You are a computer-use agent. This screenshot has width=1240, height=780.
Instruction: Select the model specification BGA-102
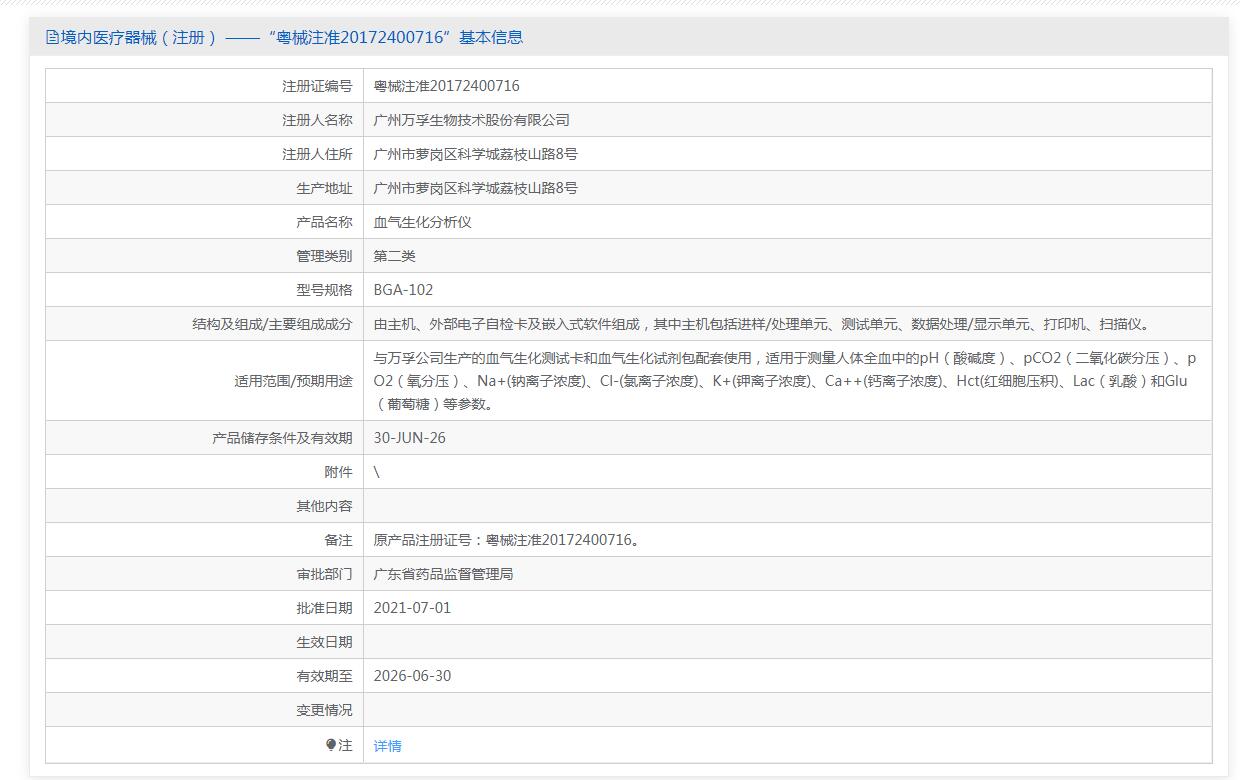403,290
